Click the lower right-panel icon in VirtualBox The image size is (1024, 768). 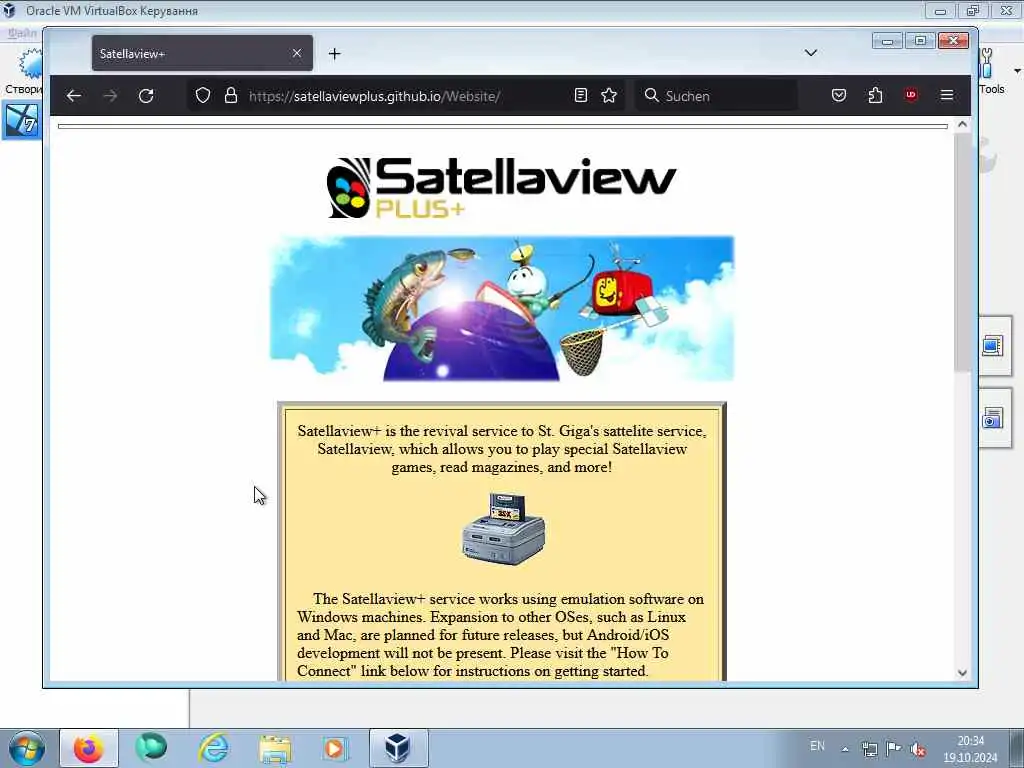pos(993,418)
